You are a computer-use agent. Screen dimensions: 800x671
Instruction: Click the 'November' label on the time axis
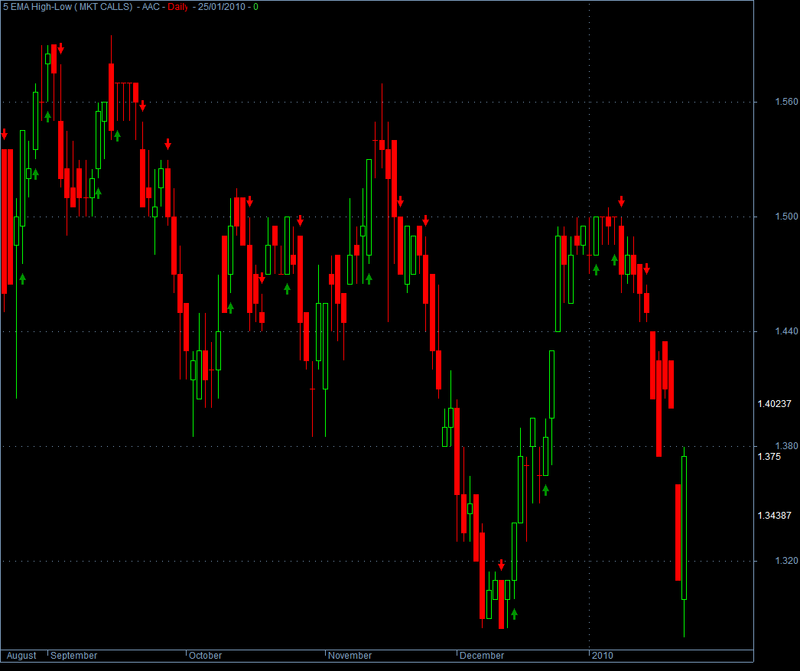click(350, 656)
